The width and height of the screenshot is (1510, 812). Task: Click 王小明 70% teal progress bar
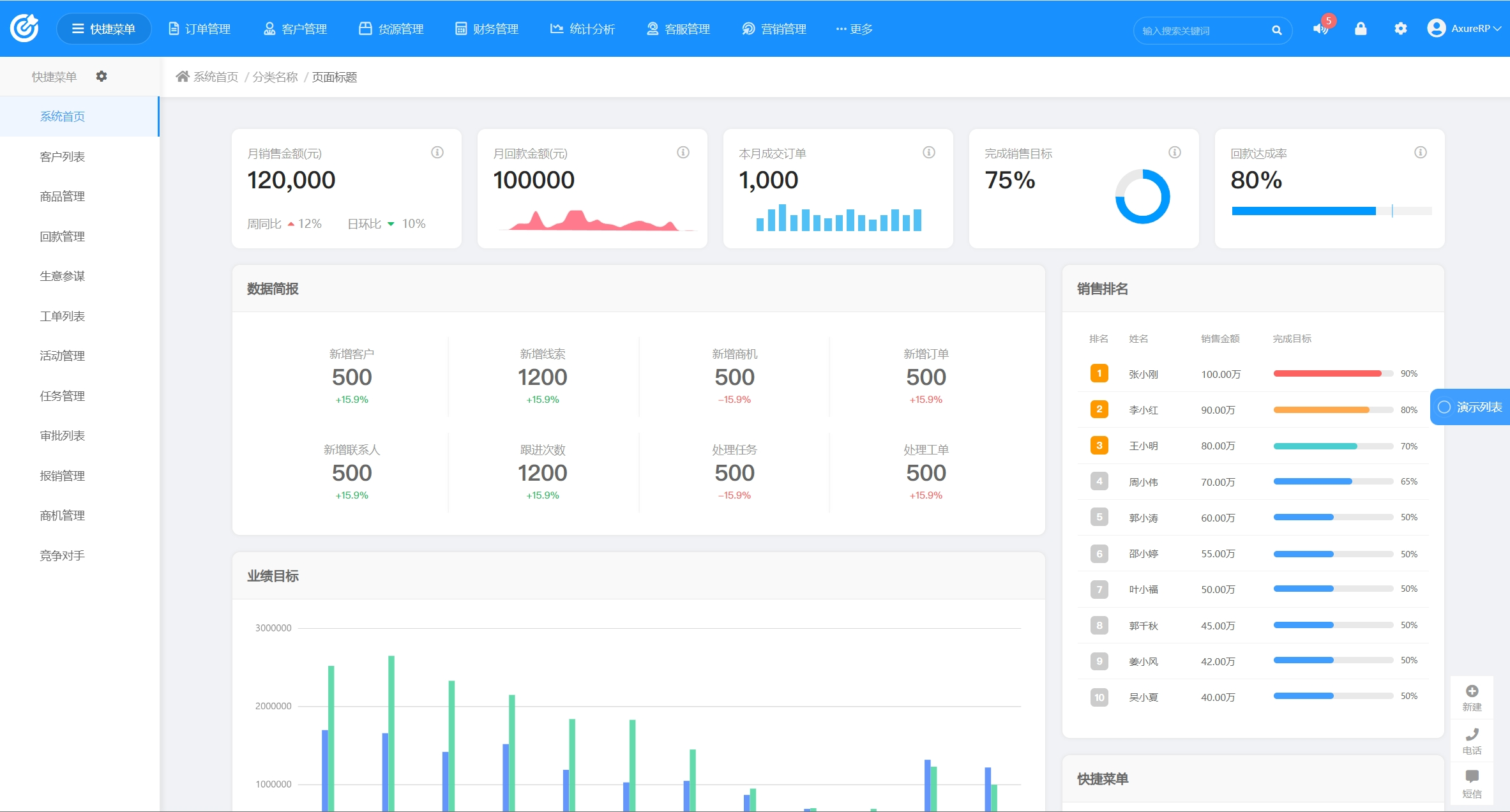(x=1333, y=446)
